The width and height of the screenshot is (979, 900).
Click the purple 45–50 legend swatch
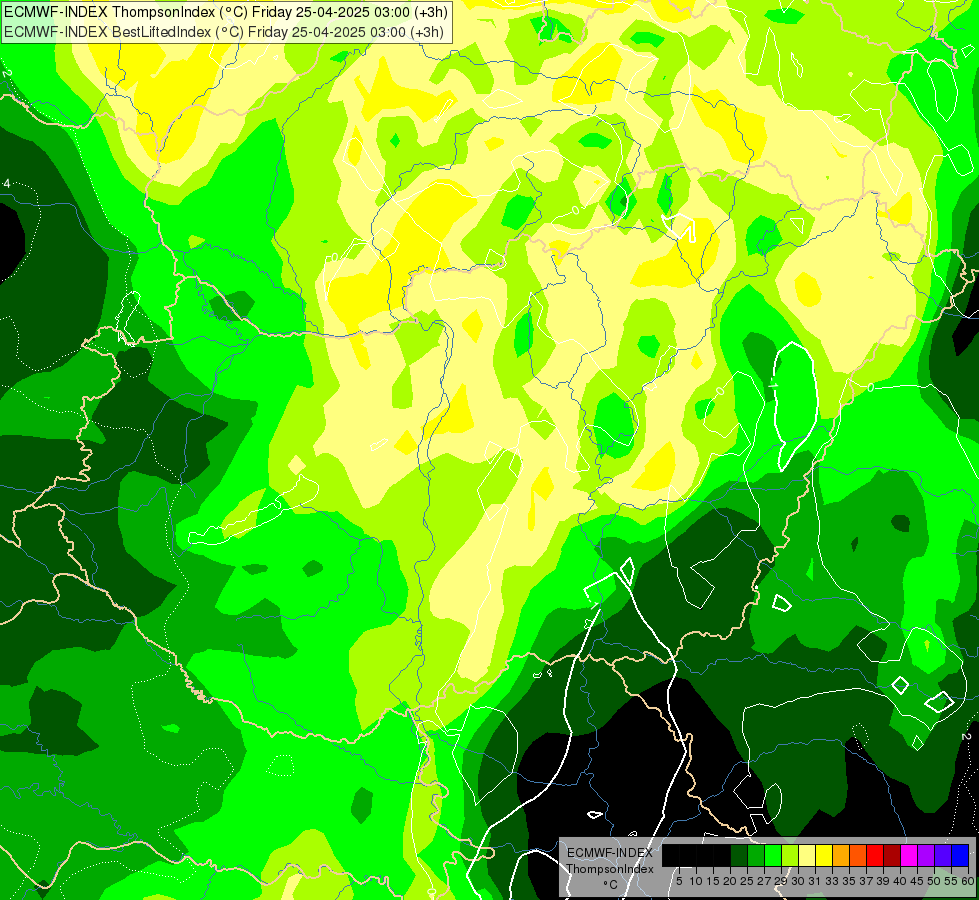[926, 856]
